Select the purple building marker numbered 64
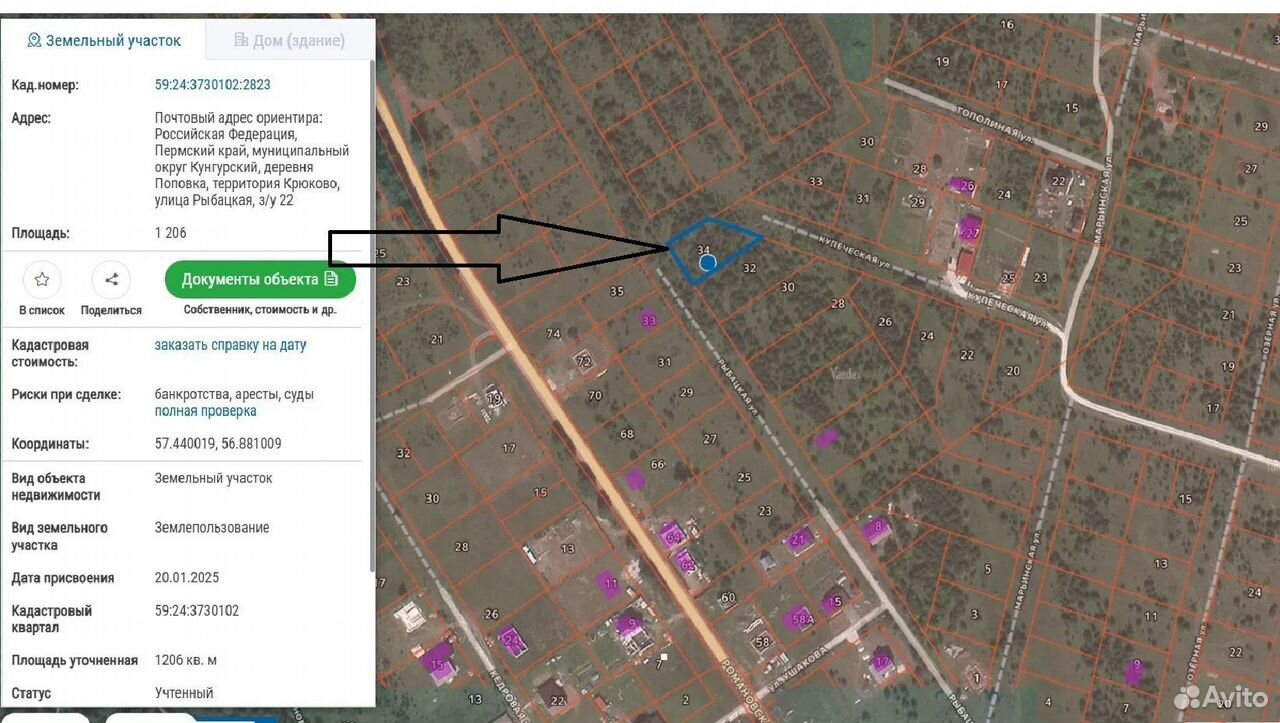1280x723 pixels. point(672,536)
